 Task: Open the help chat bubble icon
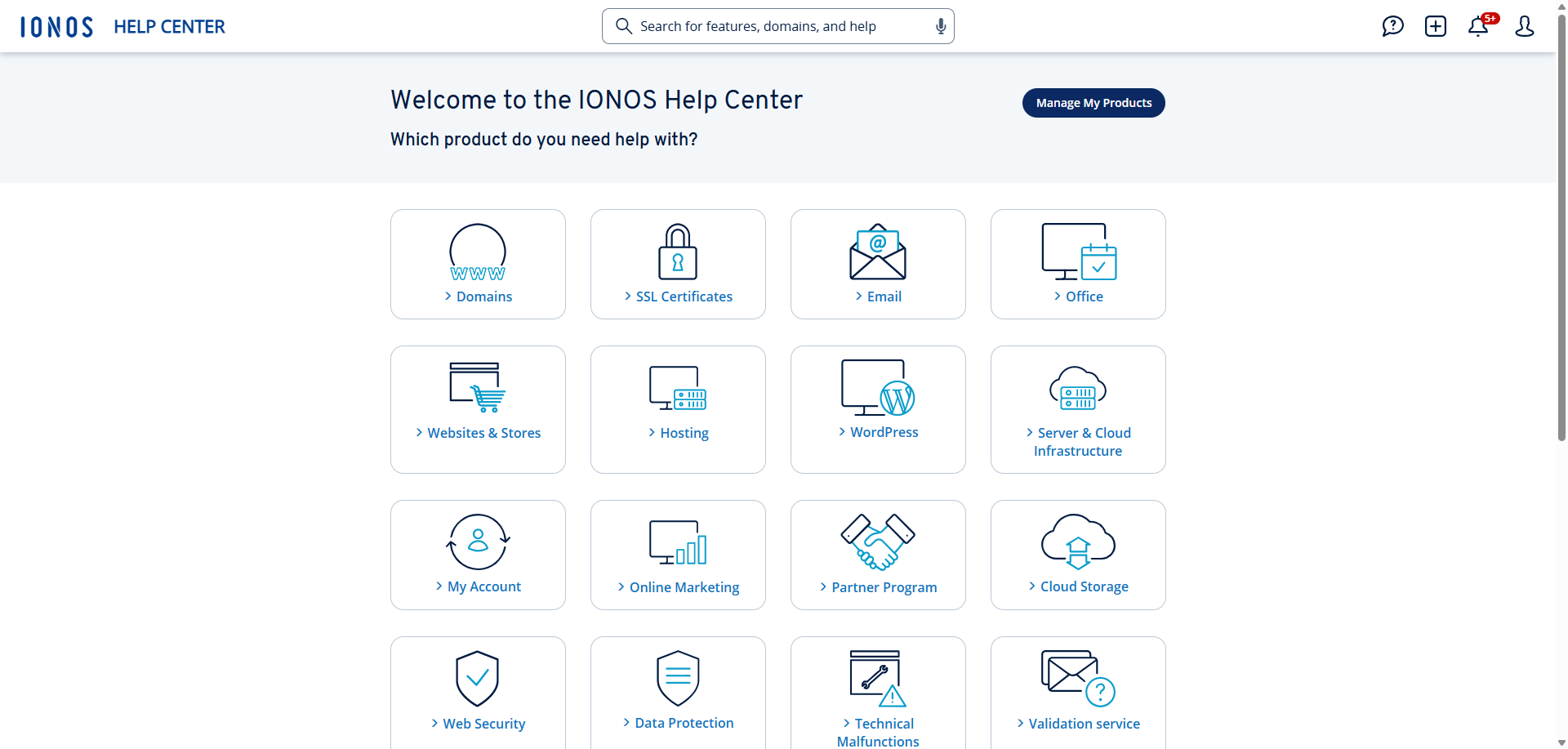coord(1392,26)
